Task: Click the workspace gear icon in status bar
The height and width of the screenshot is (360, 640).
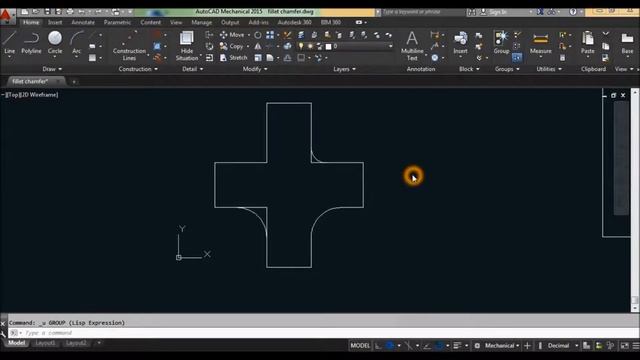Action: [x=477, y=346]
